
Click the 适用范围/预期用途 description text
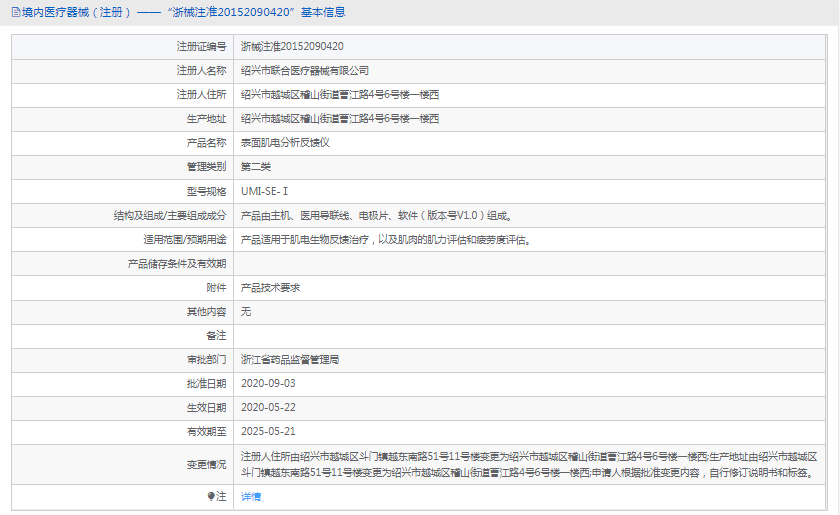tap(386, 240)
